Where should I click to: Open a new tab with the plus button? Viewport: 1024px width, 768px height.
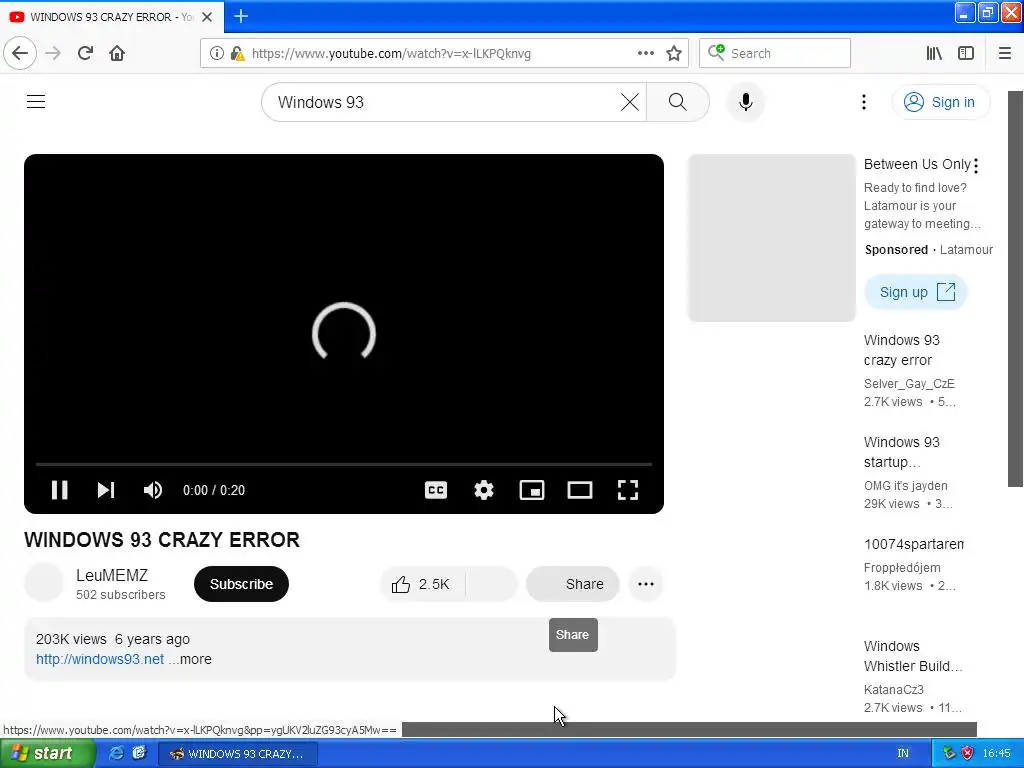[x=241, y=16]
